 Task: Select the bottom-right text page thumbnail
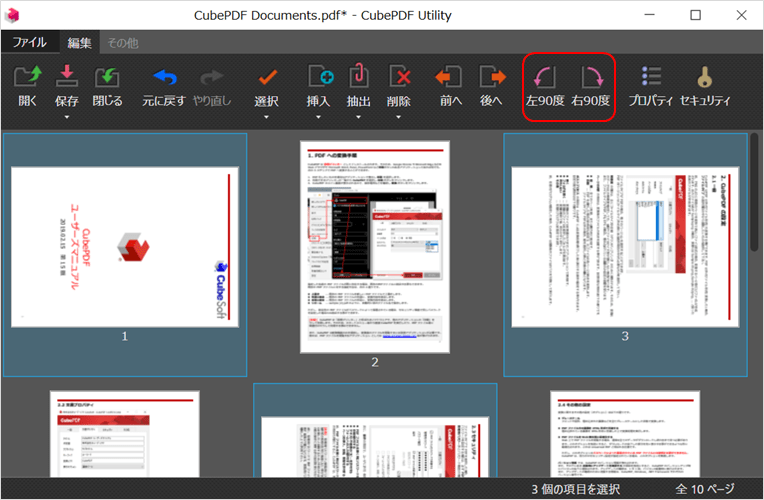pyautogui.click(x=625, y=434)
